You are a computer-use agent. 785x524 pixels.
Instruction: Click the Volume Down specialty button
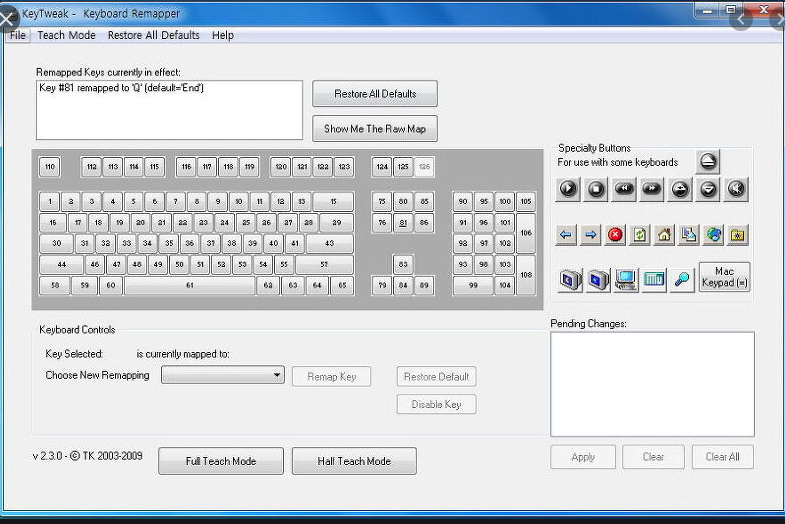(708, 189)
